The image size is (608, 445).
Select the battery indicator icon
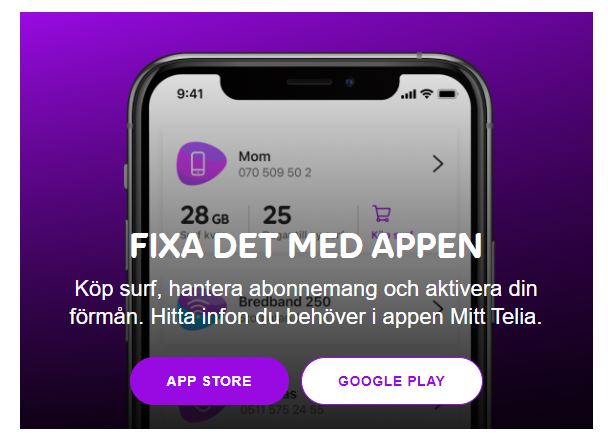click(x=448, y=94)
